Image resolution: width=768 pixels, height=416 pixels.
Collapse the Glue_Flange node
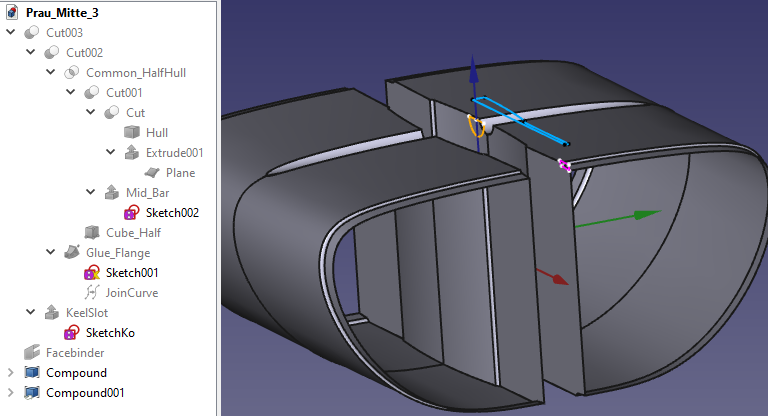coord(51,253)
